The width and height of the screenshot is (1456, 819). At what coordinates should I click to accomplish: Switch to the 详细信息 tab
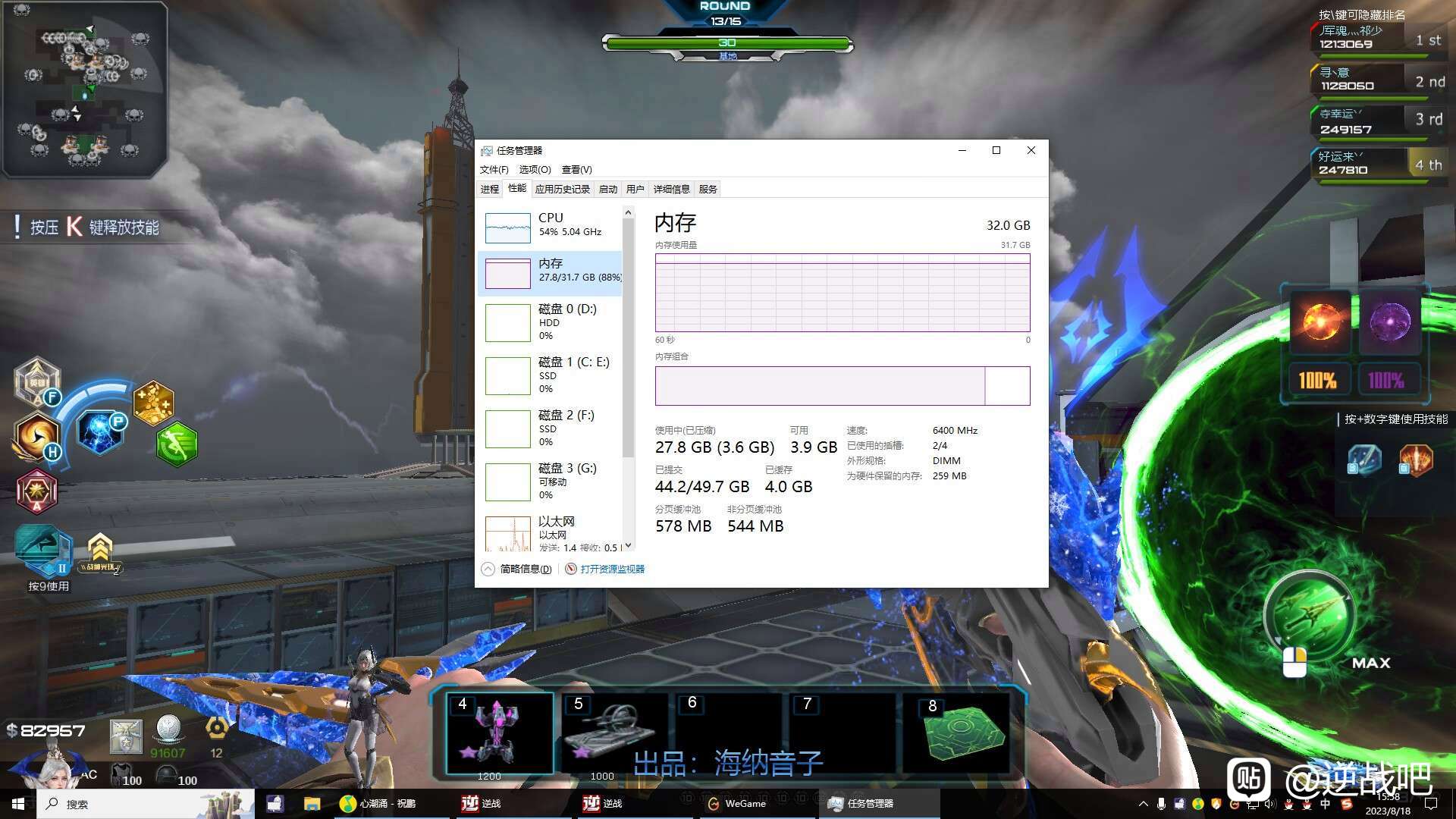(x=672, y=190)
